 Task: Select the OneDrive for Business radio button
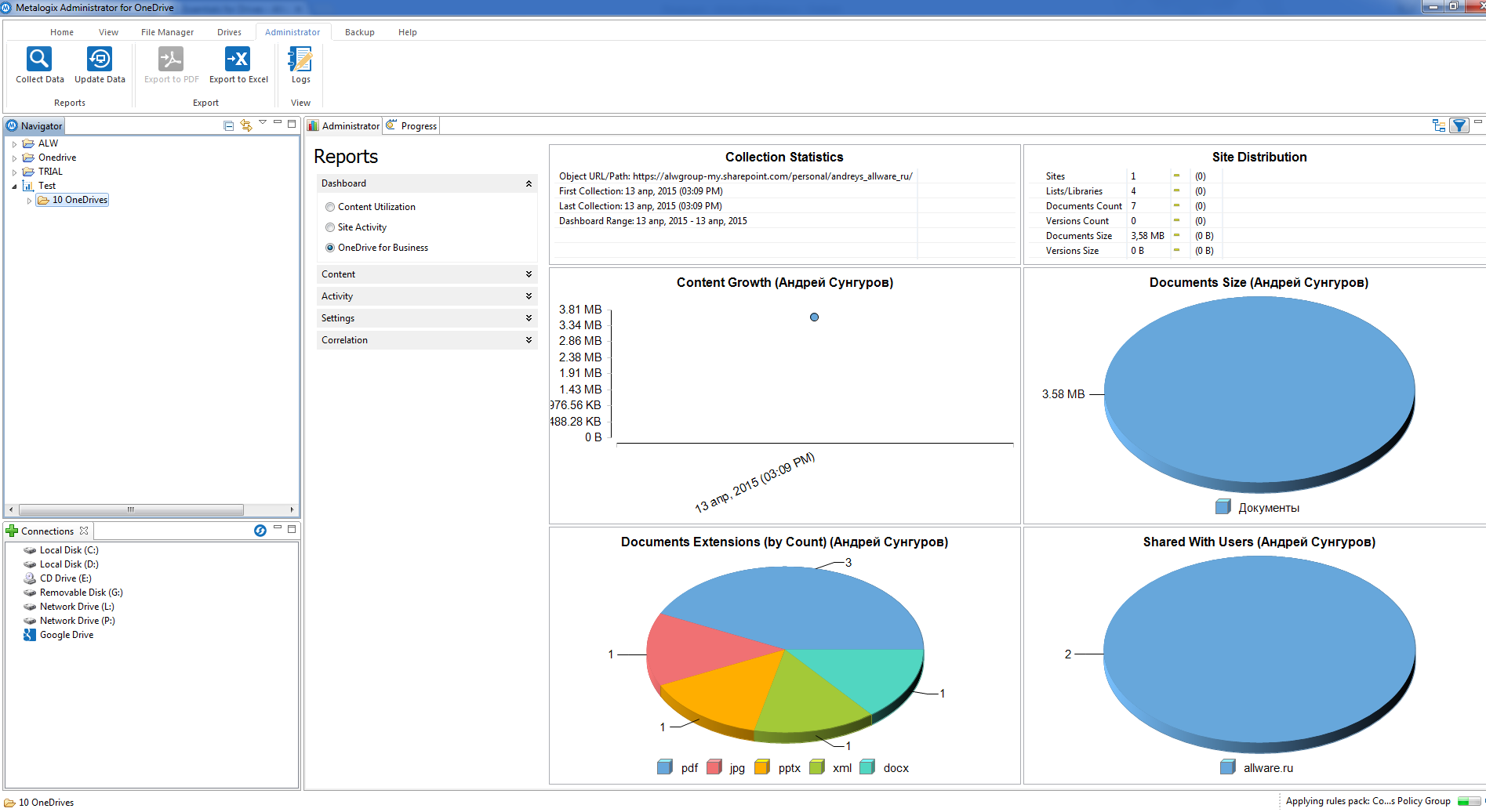(330, 248)
